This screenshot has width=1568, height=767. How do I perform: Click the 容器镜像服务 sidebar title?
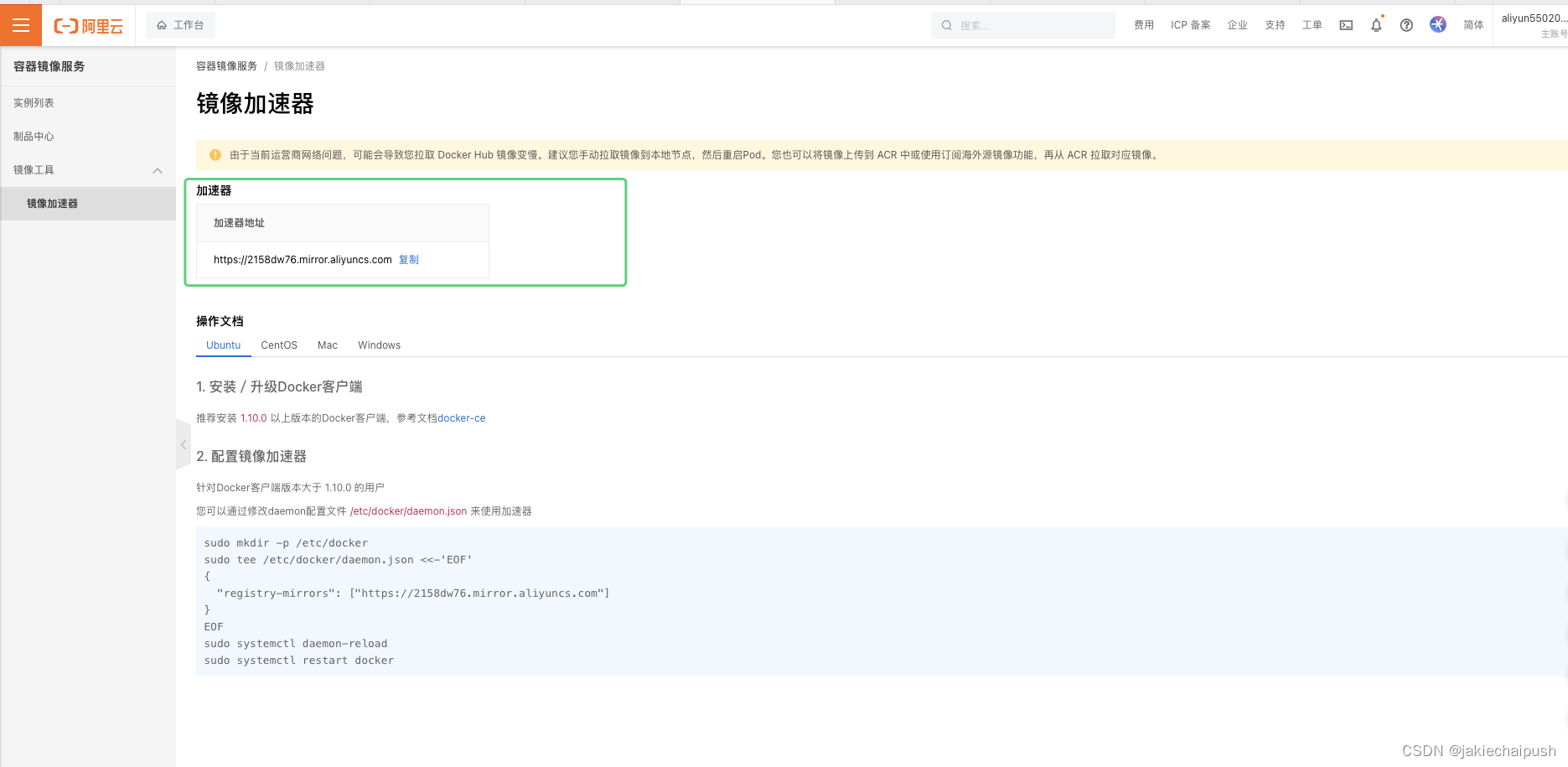tap(49, 66)
